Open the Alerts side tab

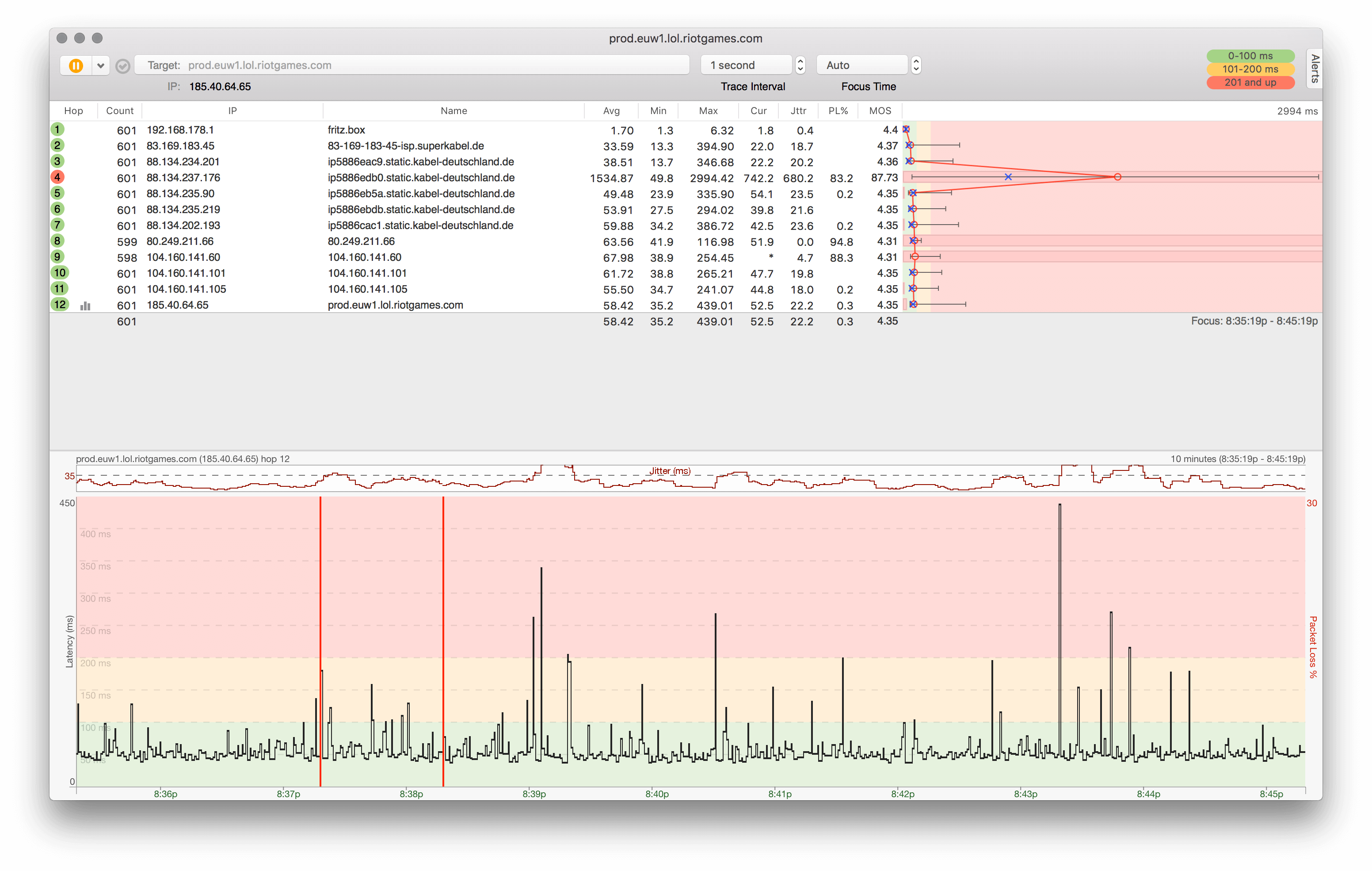point(1315,69)
